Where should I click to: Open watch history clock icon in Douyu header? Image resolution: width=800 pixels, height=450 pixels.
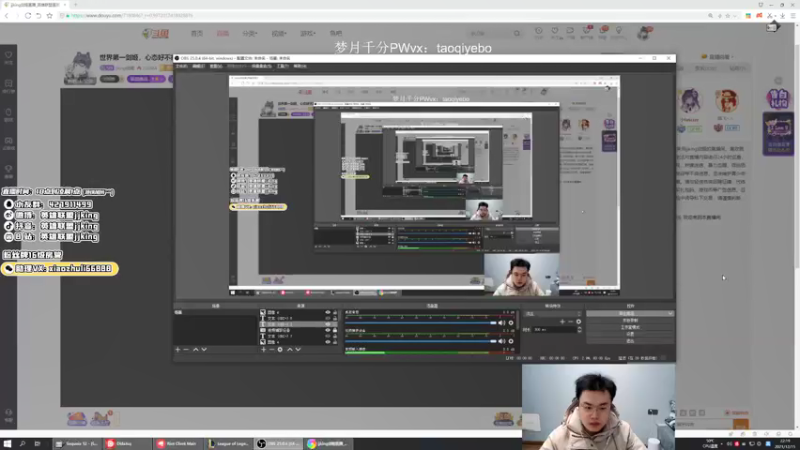pos(539,33)
